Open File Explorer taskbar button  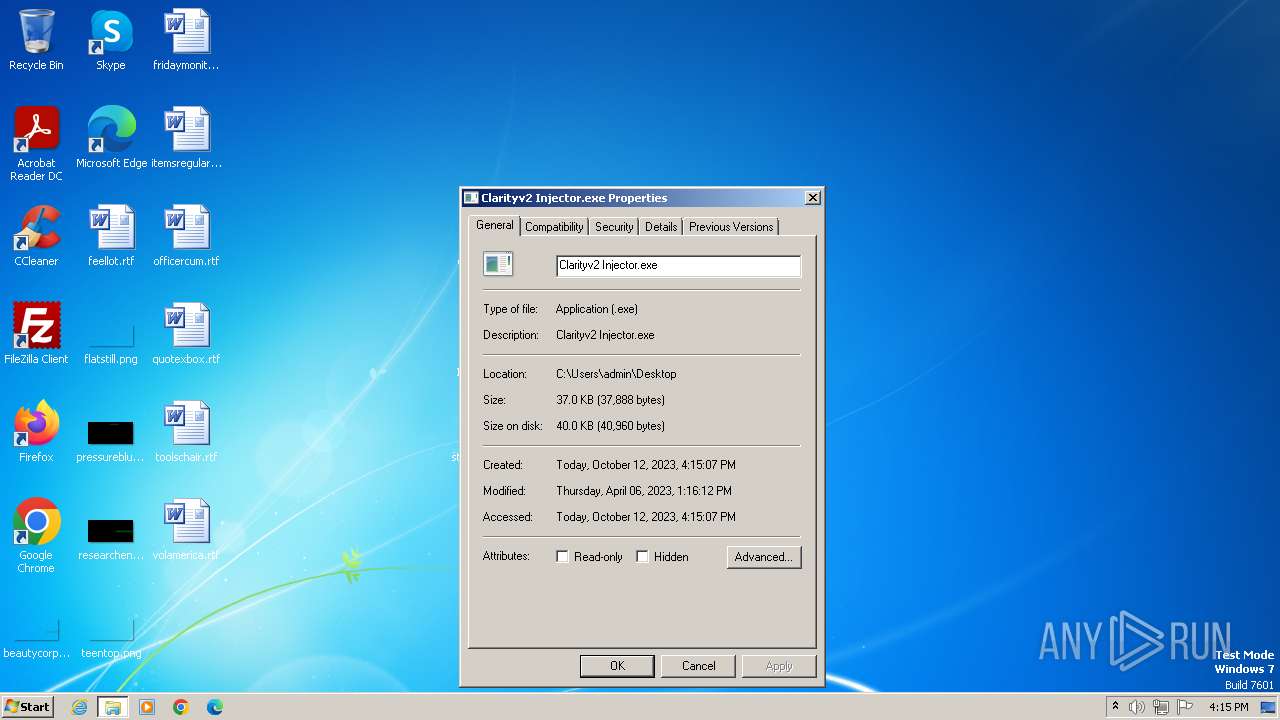(x=112, y=707)
